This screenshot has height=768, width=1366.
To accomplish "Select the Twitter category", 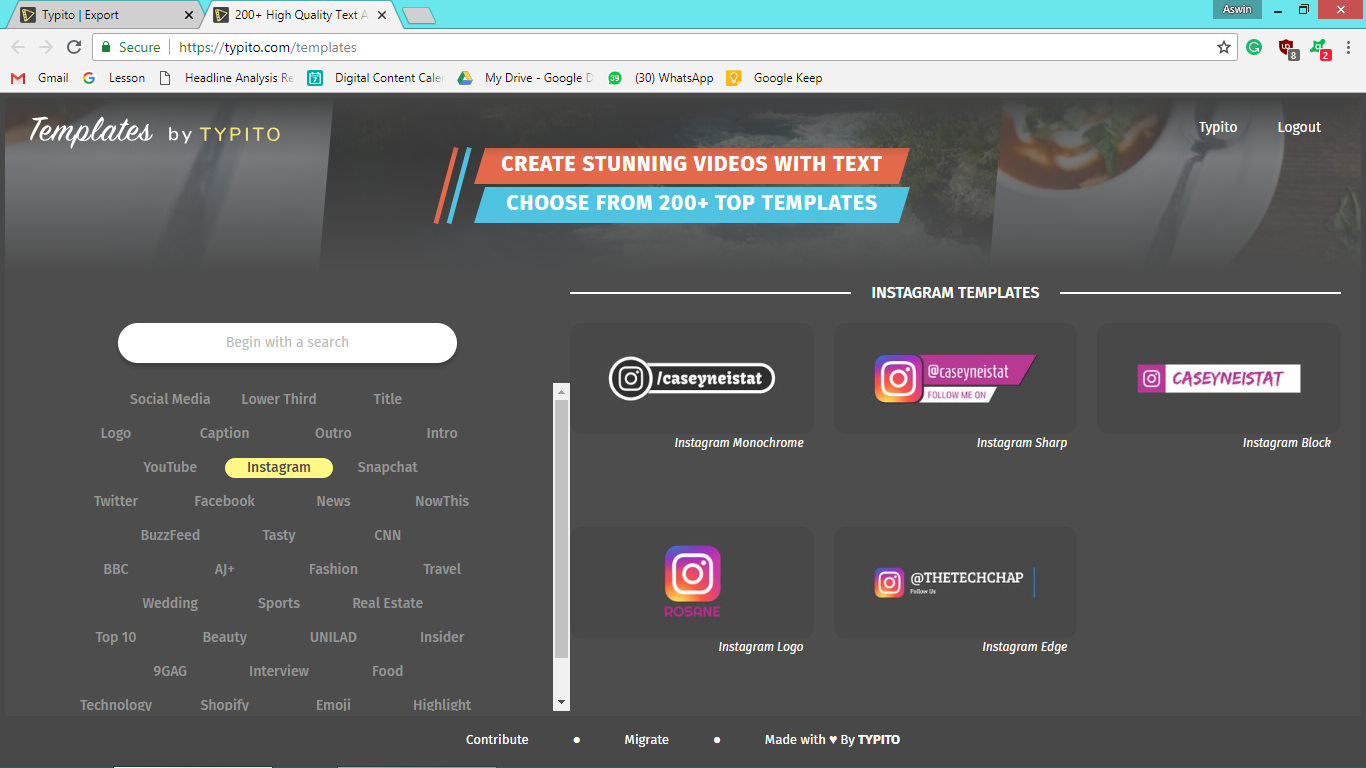I will coord(116,501).
